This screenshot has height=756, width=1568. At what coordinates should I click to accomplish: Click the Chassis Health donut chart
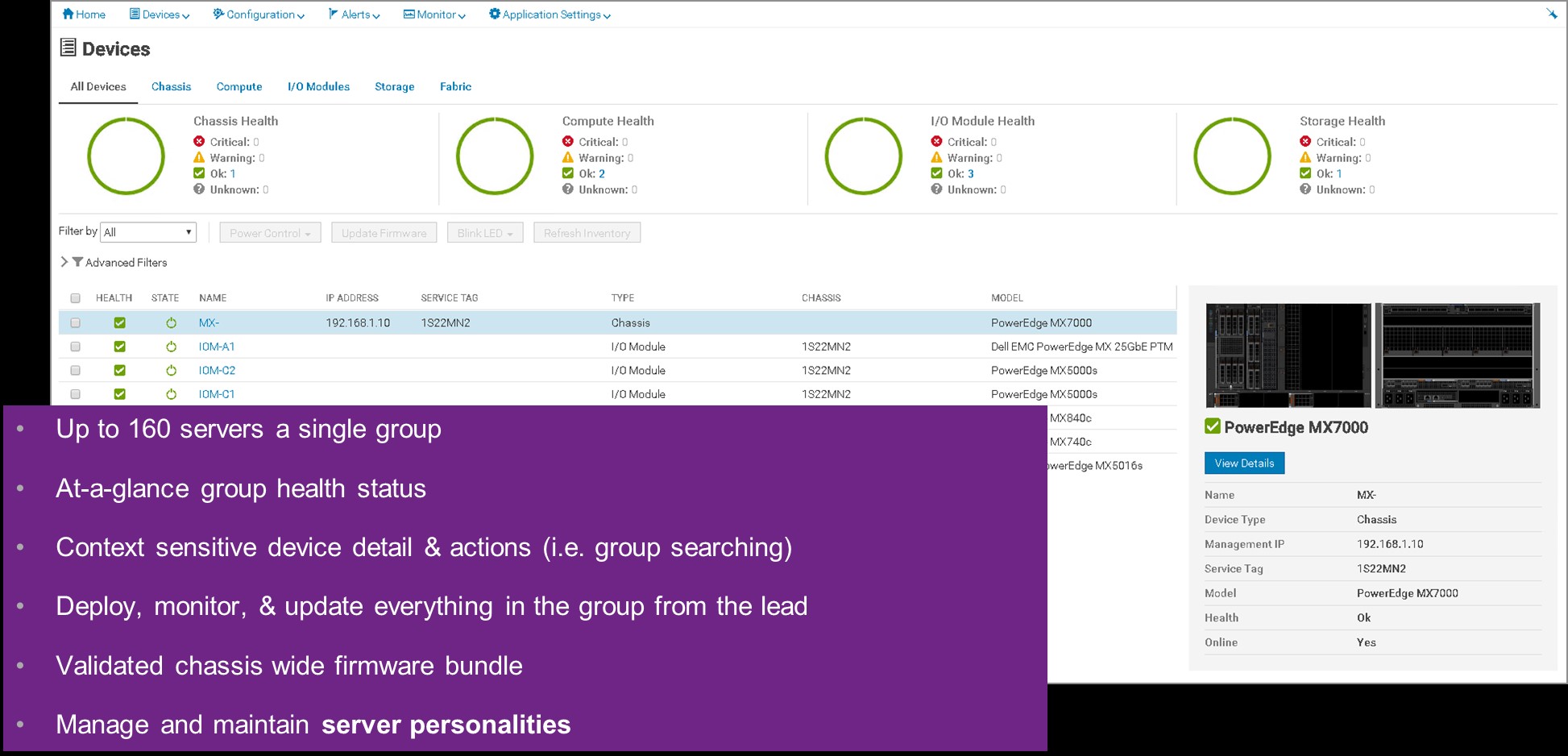(x=126, y=156)
